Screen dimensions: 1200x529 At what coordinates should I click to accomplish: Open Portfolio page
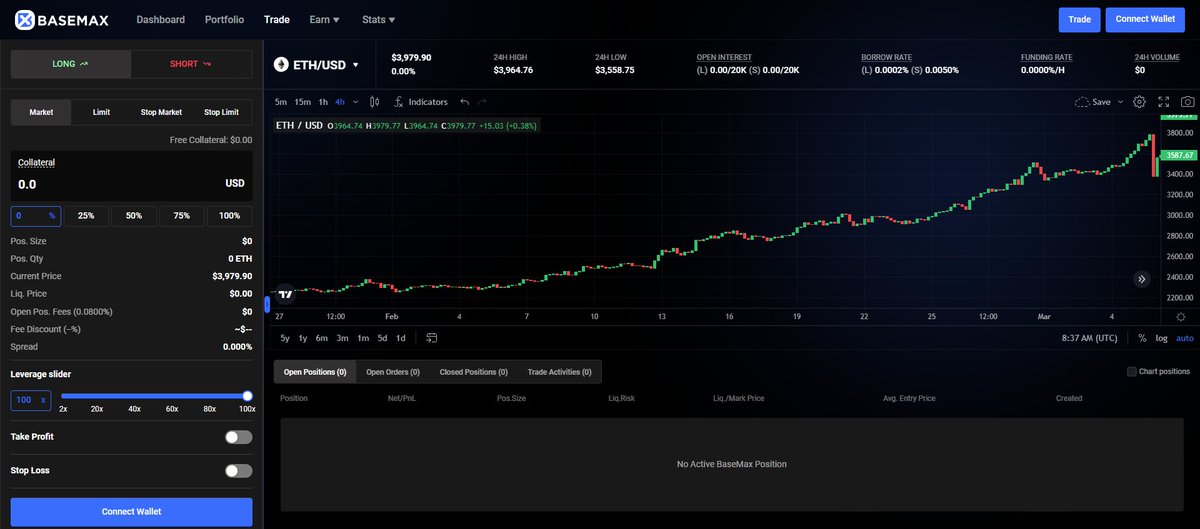224,19
